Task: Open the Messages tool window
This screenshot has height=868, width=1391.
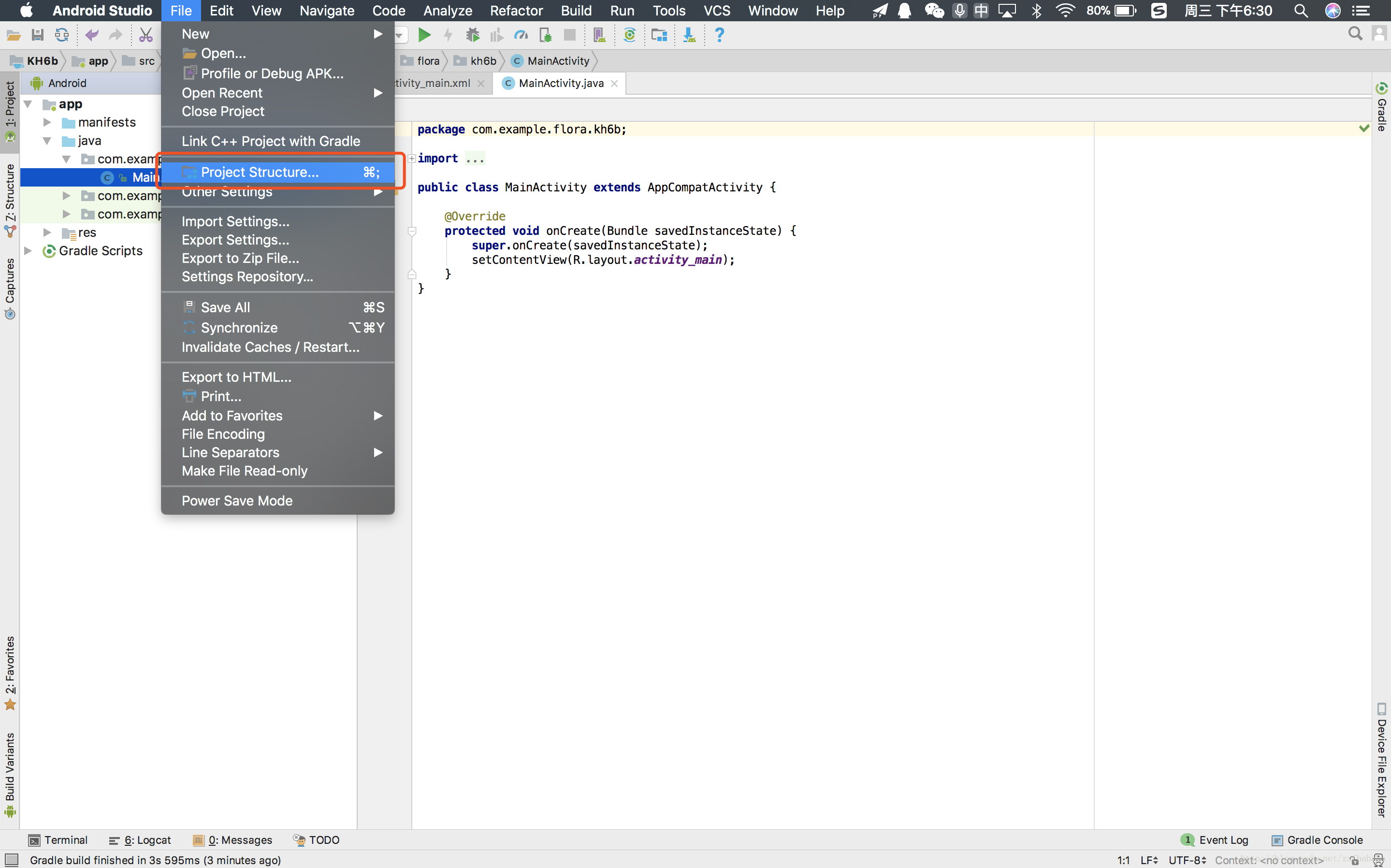Action: coord(232,840)
